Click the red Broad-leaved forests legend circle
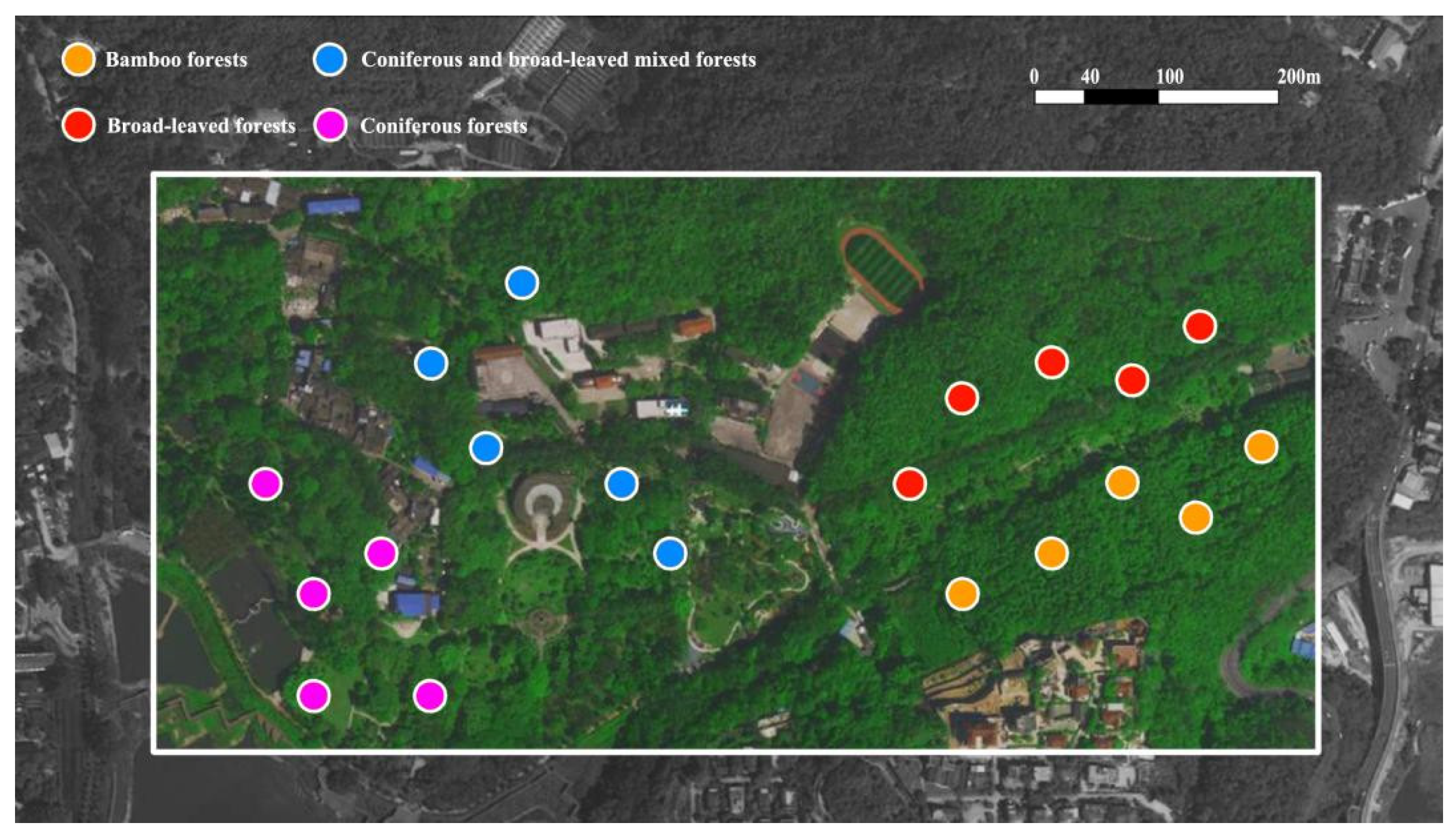This screenshot has width=1456, height=836. tap(78, 125)
